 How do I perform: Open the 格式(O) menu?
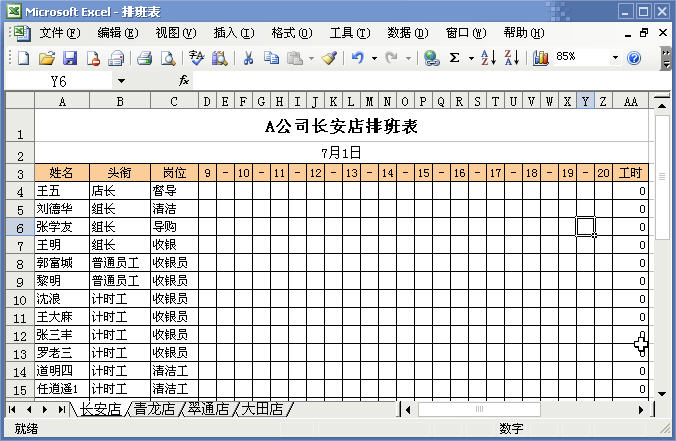292,33
